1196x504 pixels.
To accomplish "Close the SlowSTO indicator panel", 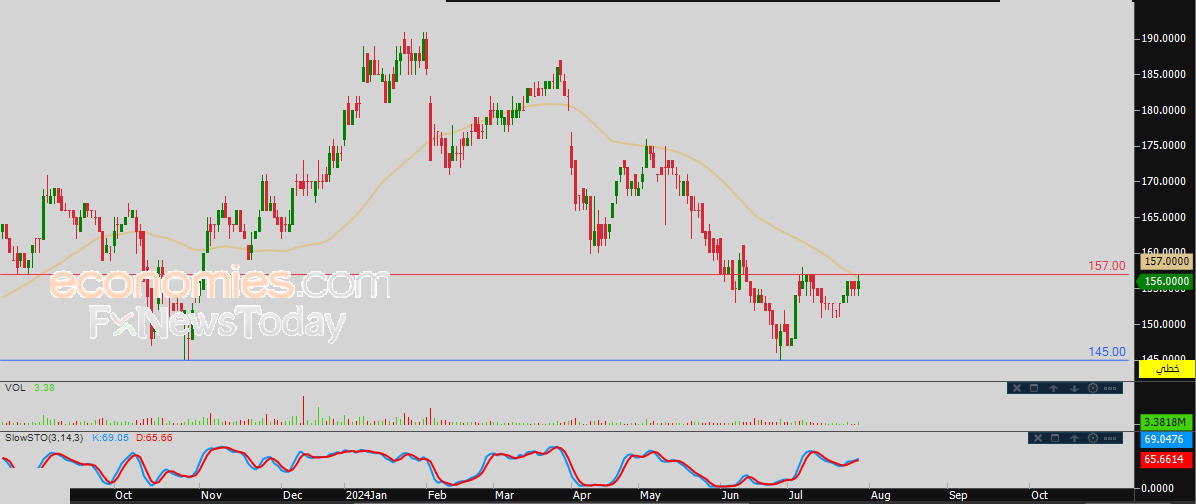I will pos(1038,438).
